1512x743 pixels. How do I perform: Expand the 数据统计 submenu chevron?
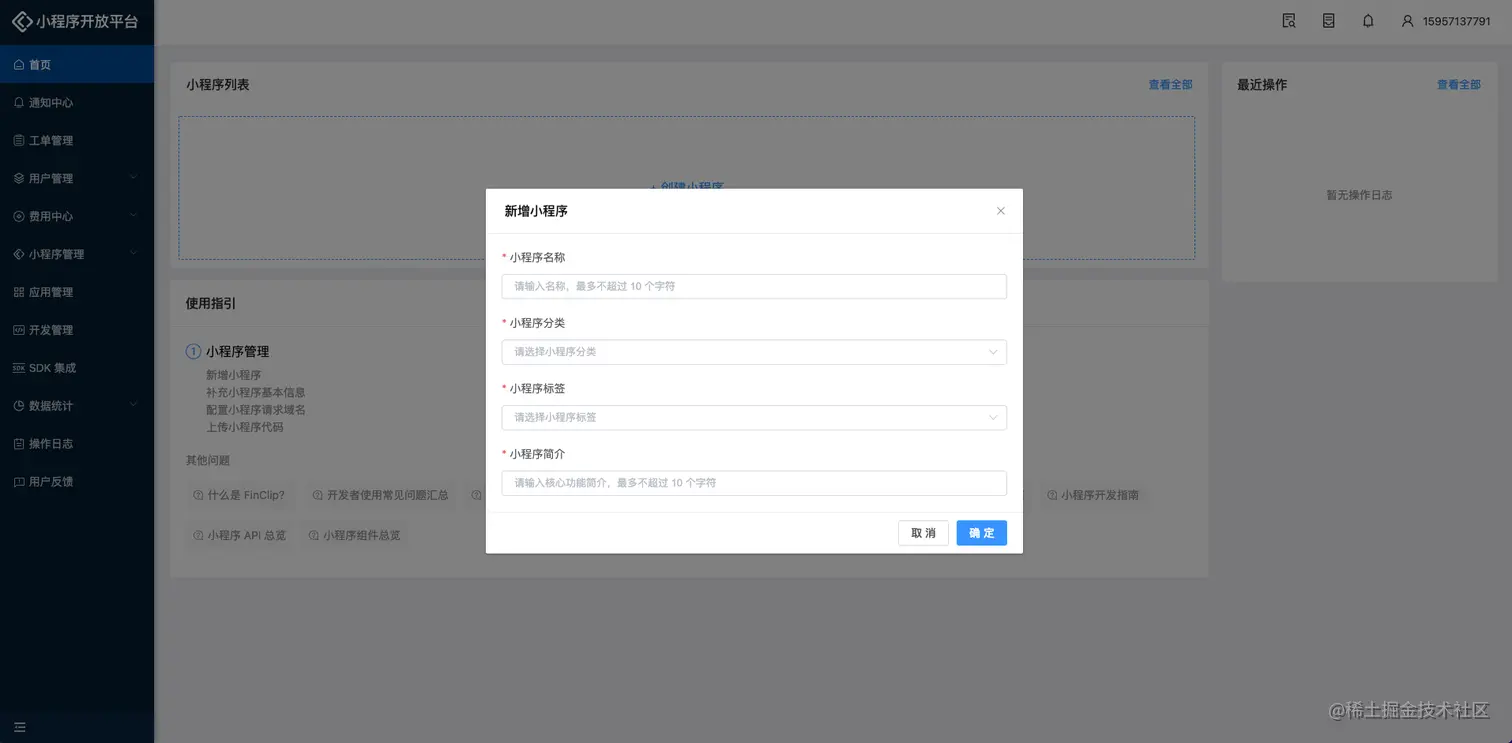pos(134,406)
